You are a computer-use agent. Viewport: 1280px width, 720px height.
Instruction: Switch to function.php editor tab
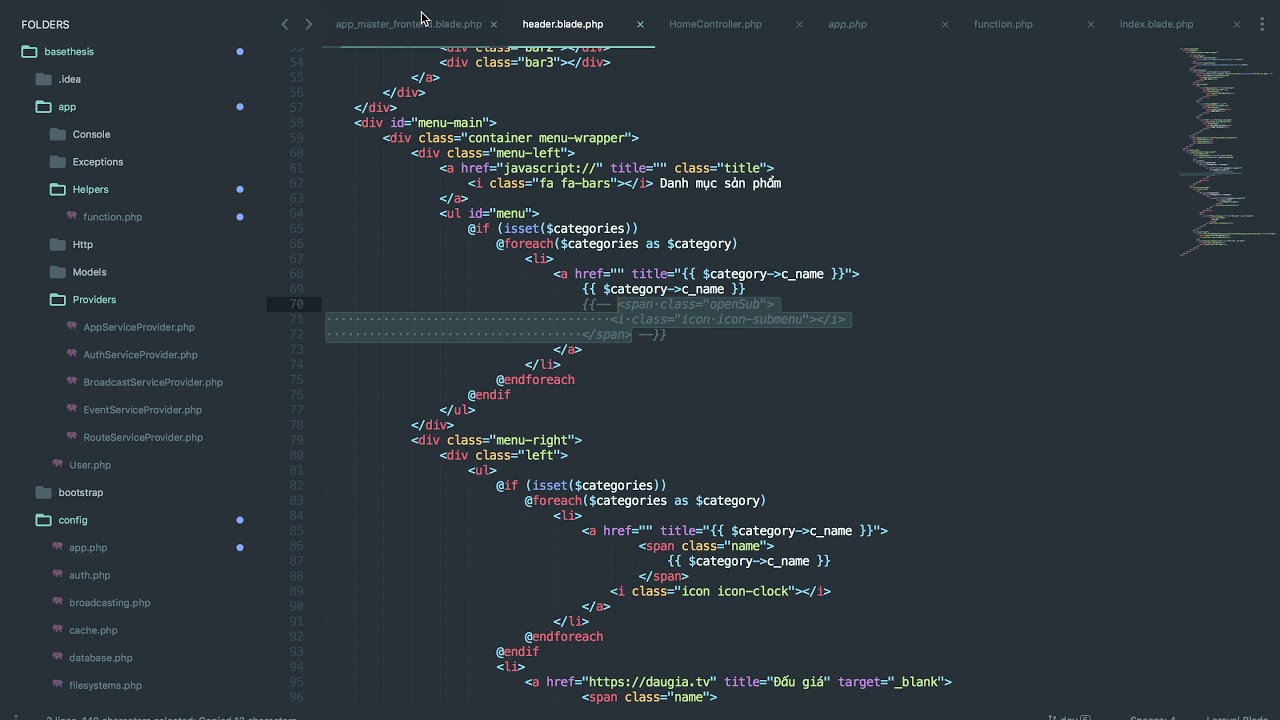1003,24
